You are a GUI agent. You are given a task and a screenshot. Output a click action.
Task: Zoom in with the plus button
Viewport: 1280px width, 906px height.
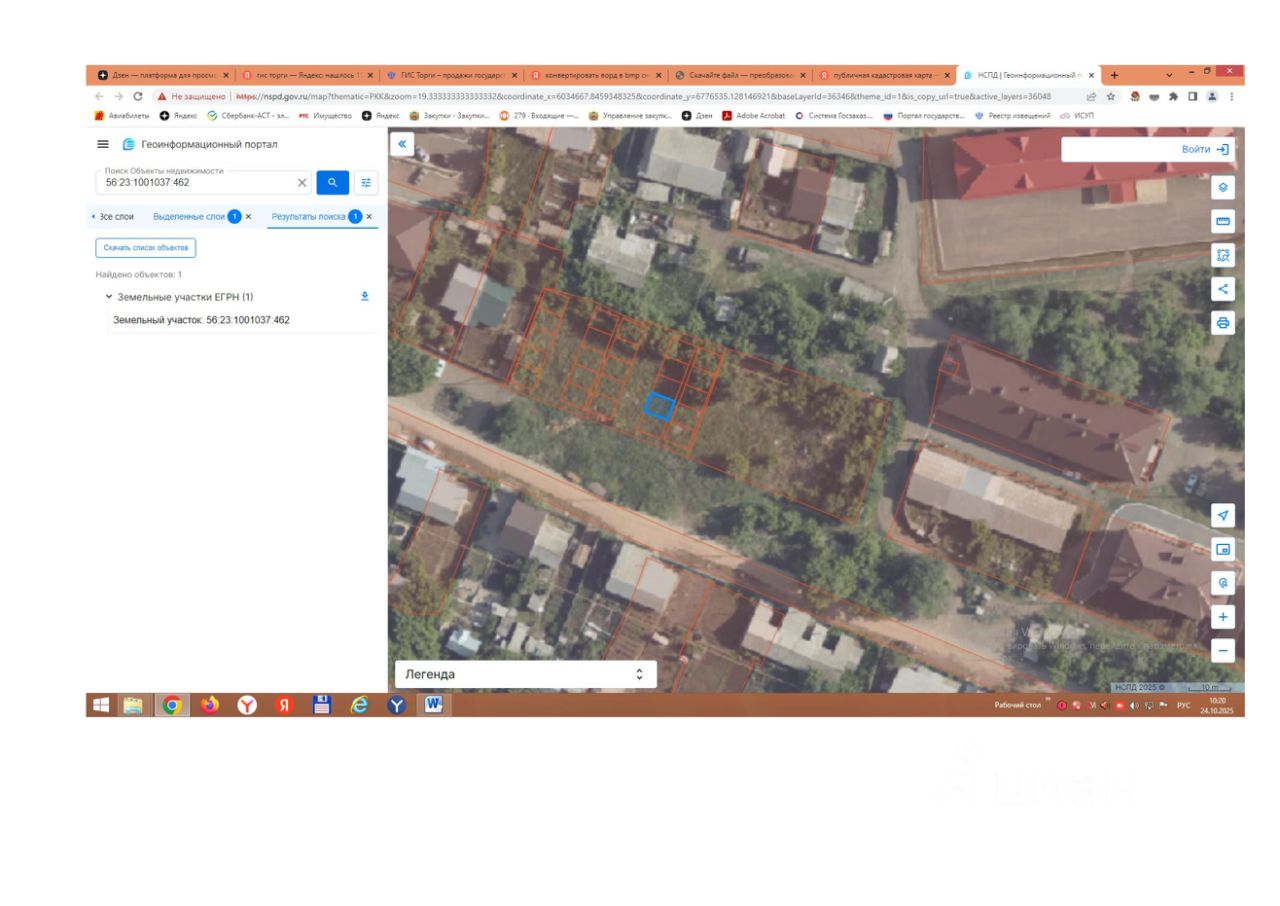[x=1222, y=617]
